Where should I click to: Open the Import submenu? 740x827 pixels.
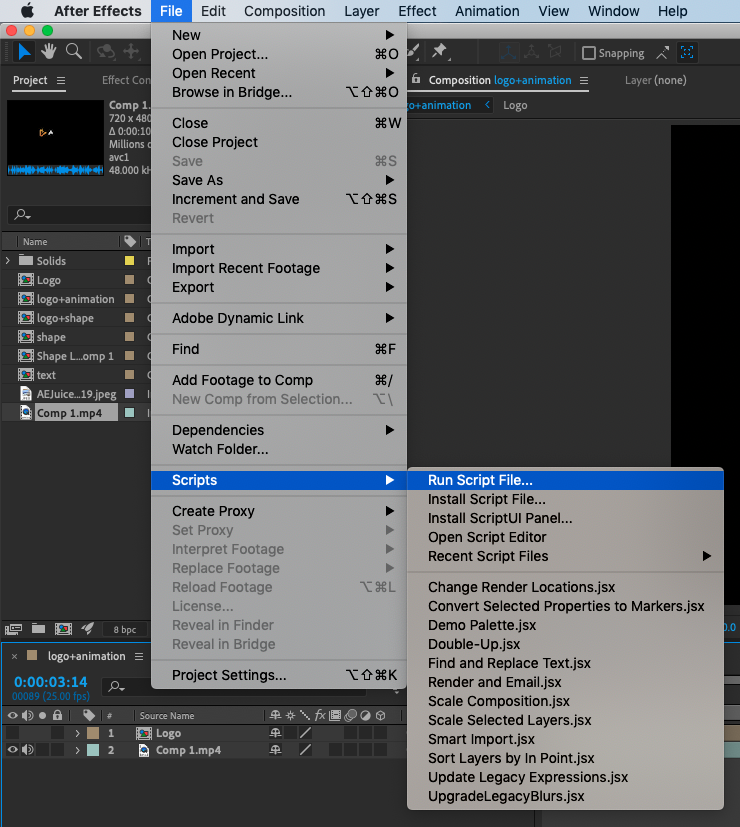click(278, 249)
